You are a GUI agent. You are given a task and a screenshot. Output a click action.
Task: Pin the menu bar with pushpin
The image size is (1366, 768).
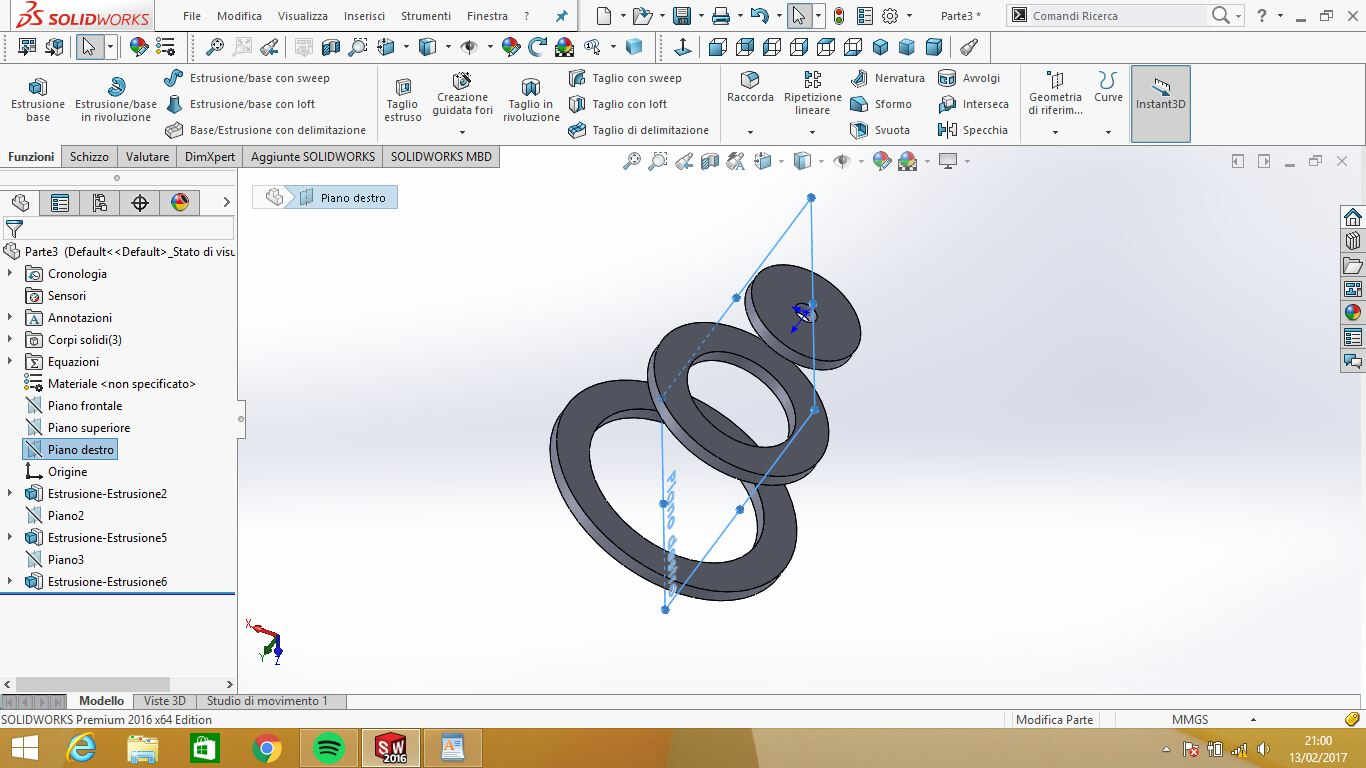coord(561,16)
